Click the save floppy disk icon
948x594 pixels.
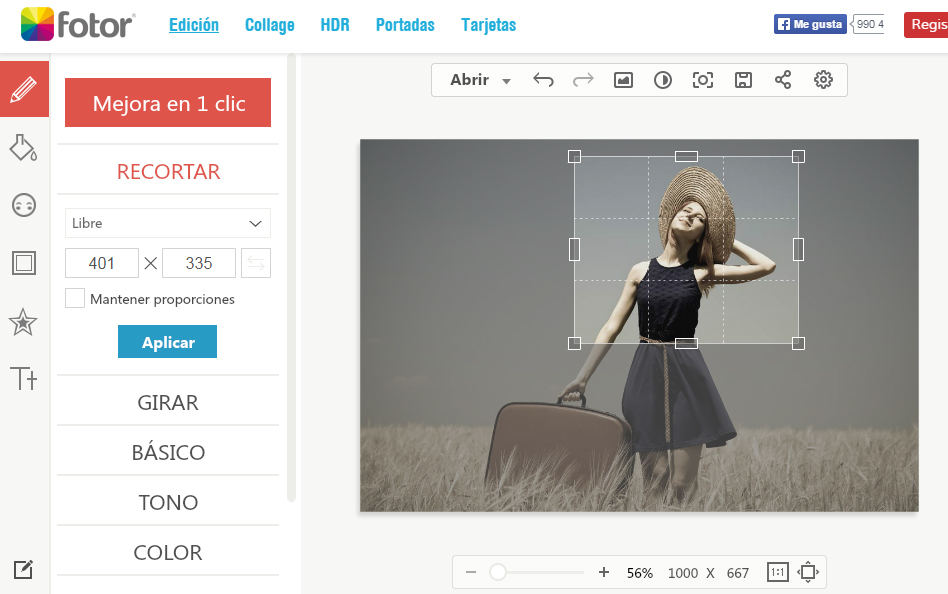[743, 80]
